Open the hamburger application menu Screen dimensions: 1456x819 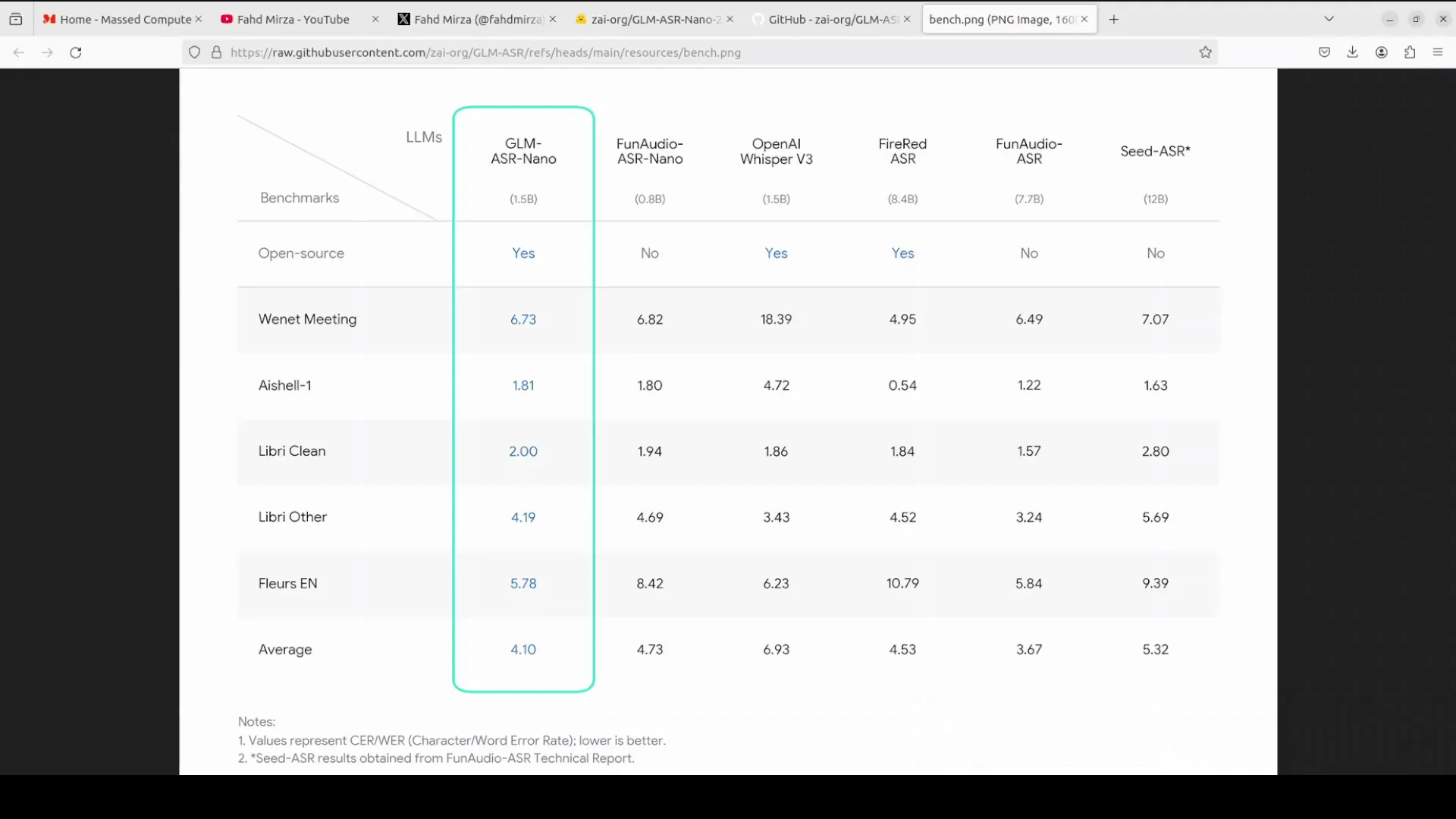(1438, 52)
